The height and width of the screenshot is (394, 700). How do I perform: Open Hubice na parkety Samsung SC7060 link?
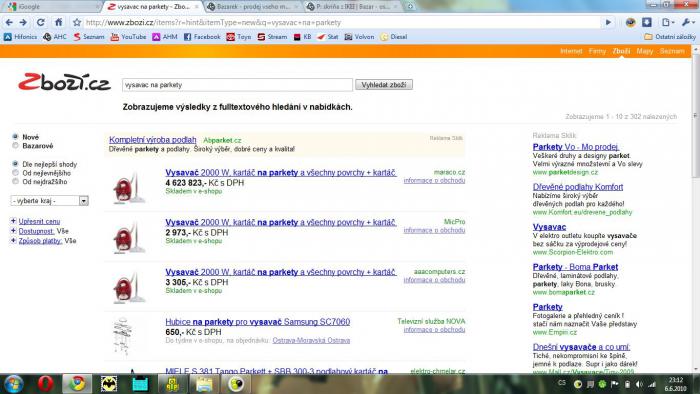258,322
